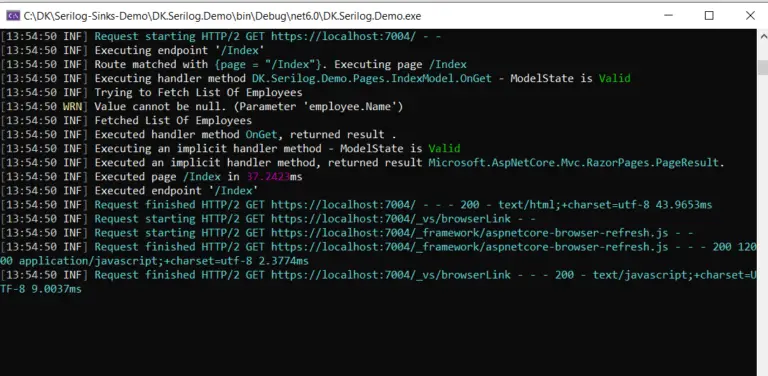Click the first localhost:7004 request starting URL
The width and height of the screenshot is (768, 376).
(343, 36)
